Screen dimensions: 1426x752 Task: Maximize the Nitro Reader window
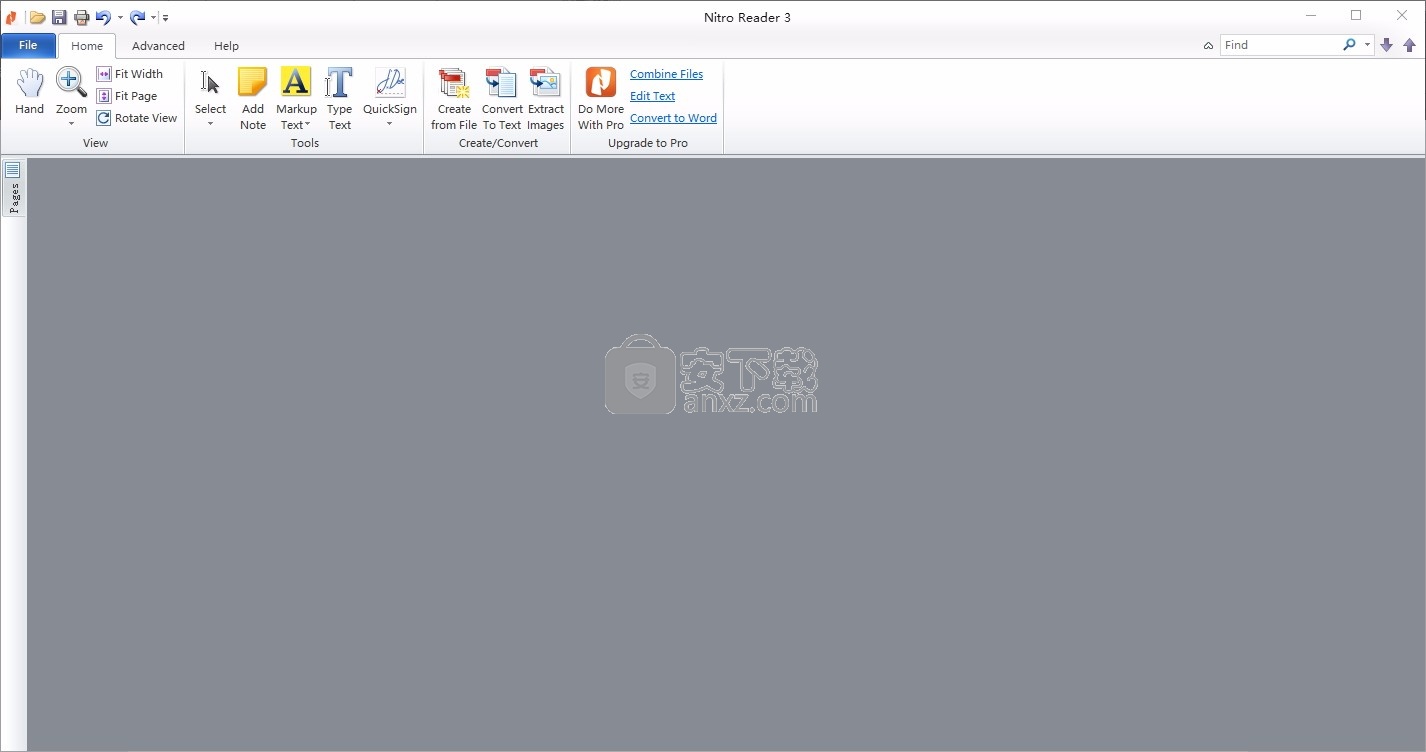click(1356, 15)
